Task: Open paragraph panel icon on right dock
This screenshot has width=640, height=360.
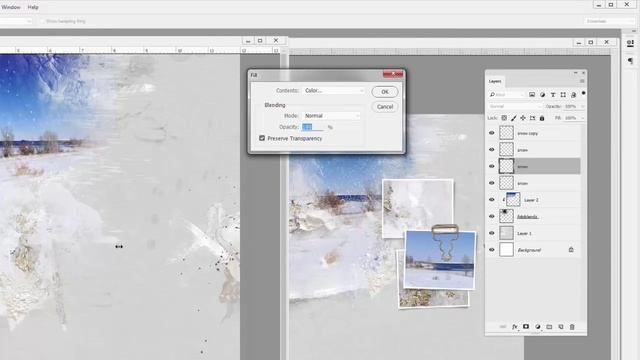Action: point(630,61)
